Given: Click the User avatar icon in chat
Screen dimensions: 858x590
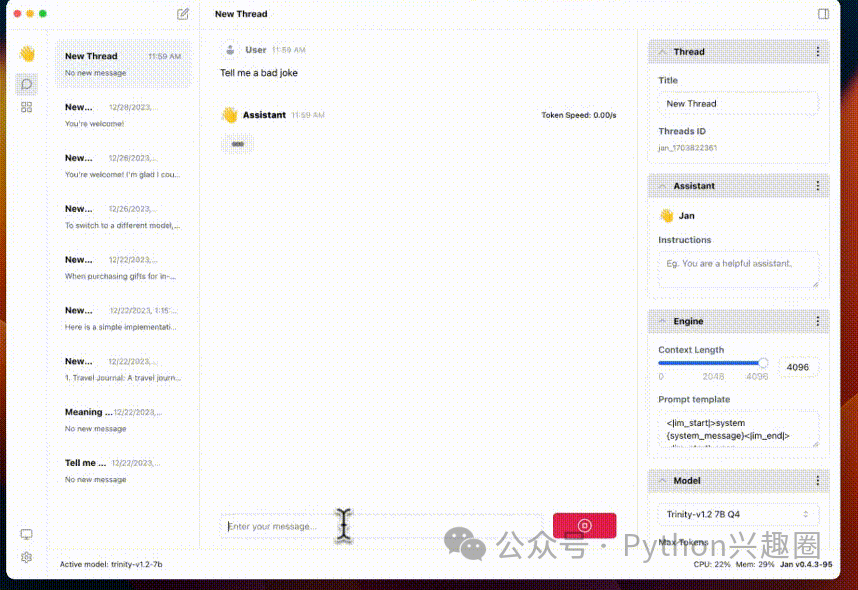Looking at the screenshot, I should (230, 50).
